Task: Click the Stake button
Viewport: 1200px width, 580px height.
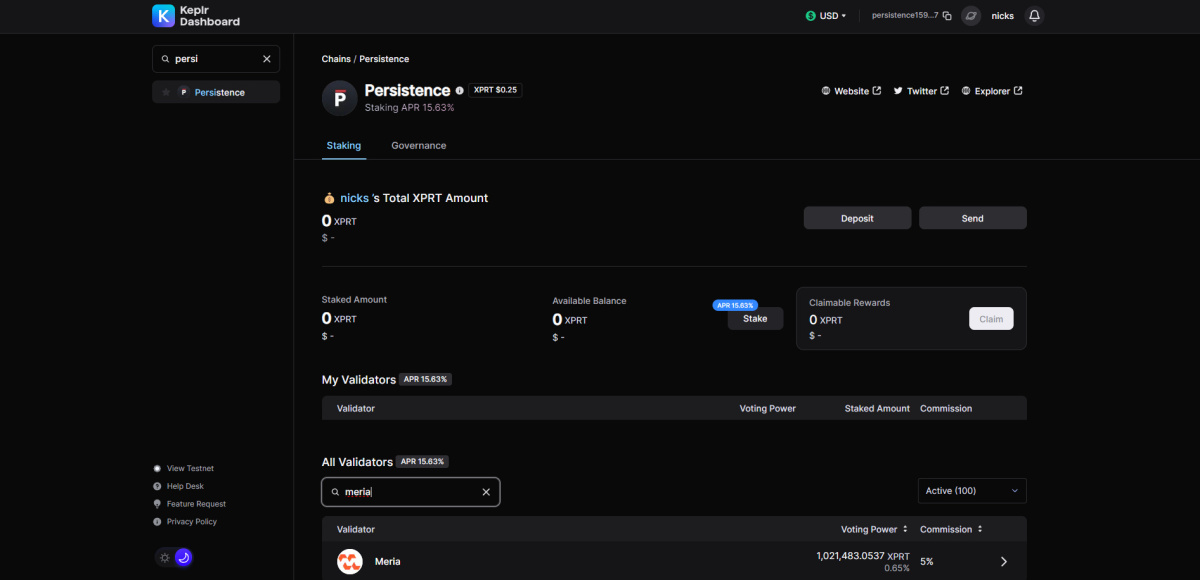Action: click(755, 319)
